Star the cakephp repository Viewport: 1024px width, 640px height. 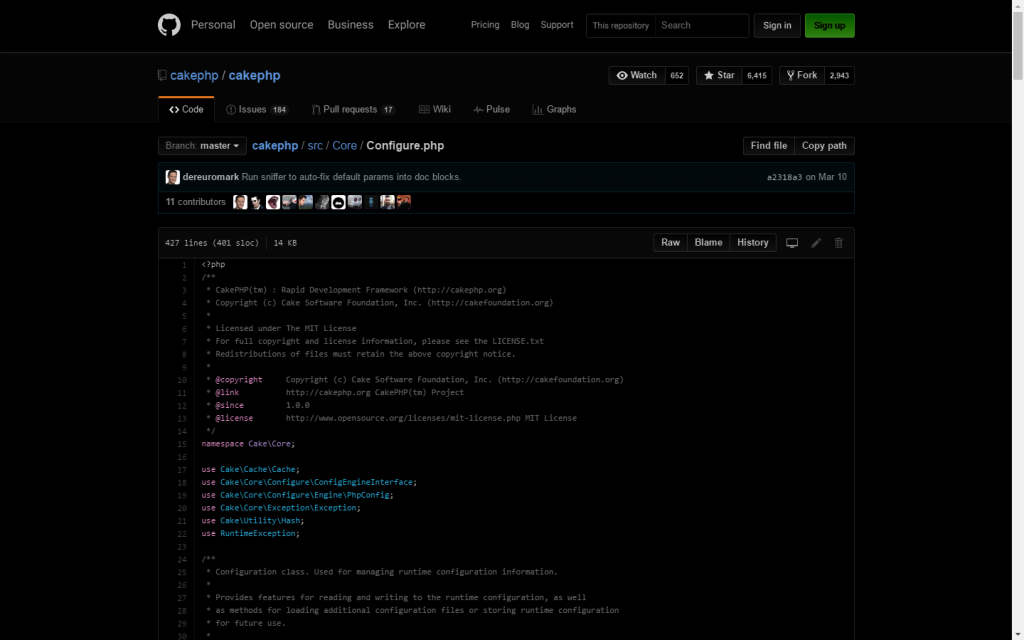pyautogui.click(x=719, y=75)
